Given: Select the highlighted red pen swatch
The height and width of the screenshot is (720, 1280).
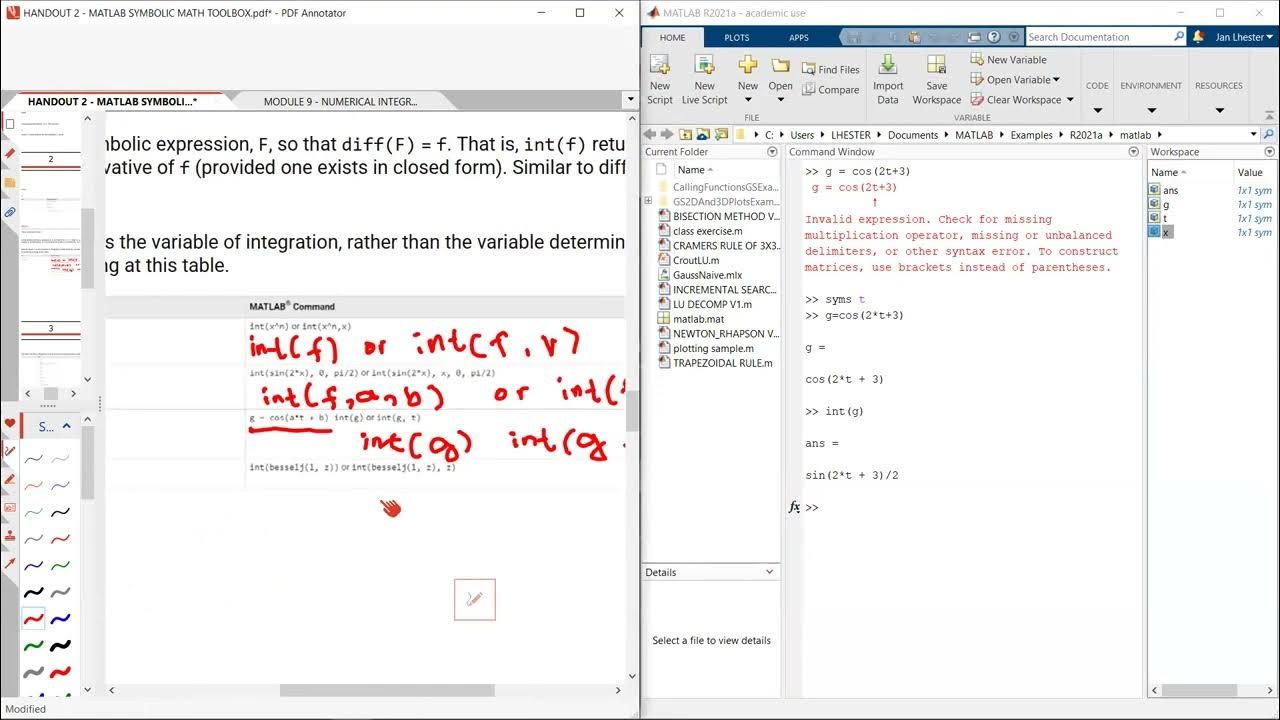Looking at the screenshot, I should (x=34, y=620).
